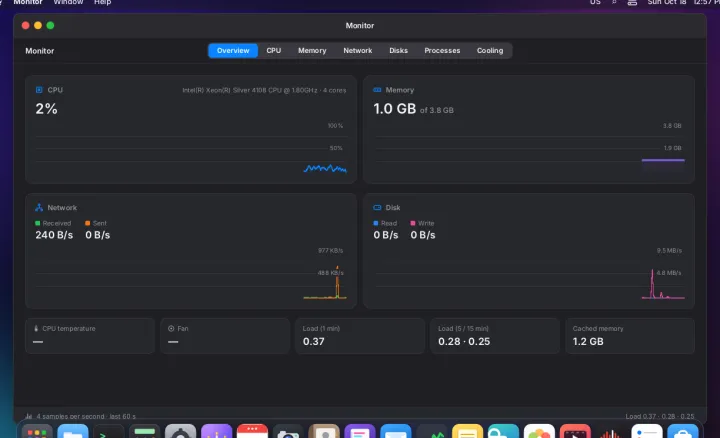Open the Monitor menu in the menu bar
Screen dimensions: 720x438
pyautogui.click(x=28, y=2)
